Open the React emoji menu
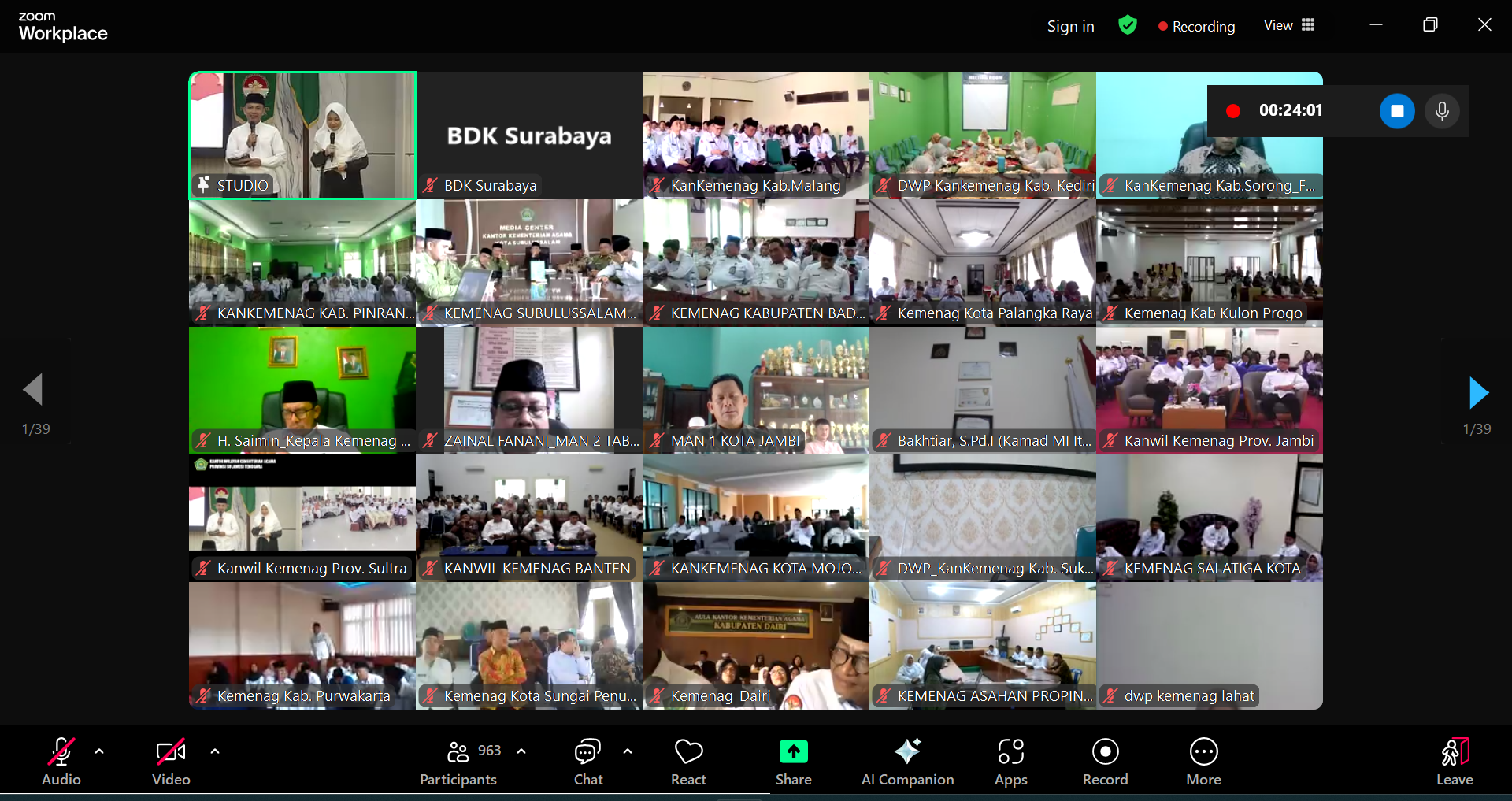Viewport: 1512px width, 801px height. click(x=688, y=761)
